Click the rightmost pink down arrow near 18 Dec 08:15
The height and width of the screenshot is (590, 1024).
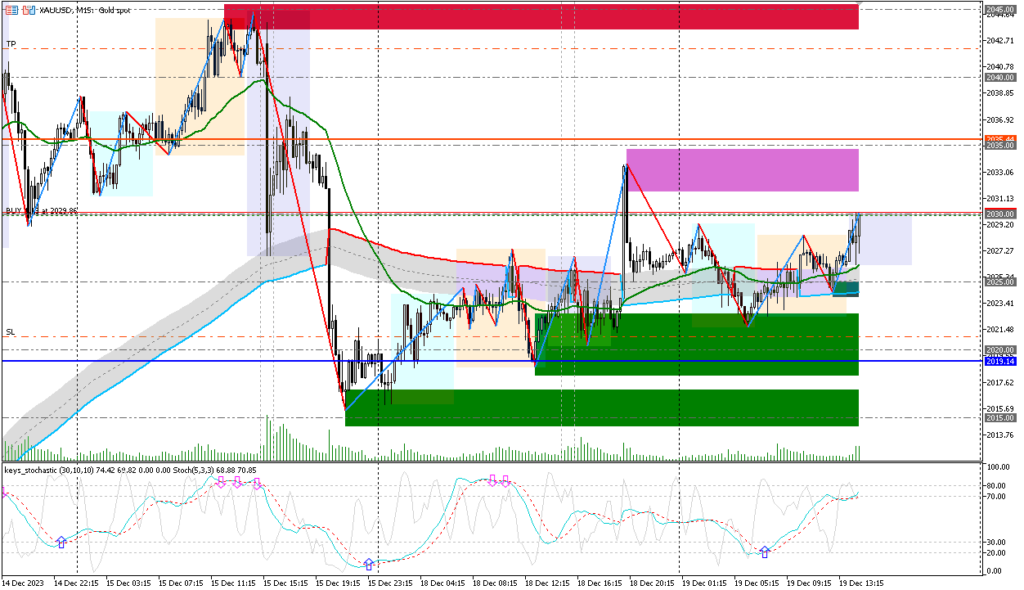(x=506, y=481)
